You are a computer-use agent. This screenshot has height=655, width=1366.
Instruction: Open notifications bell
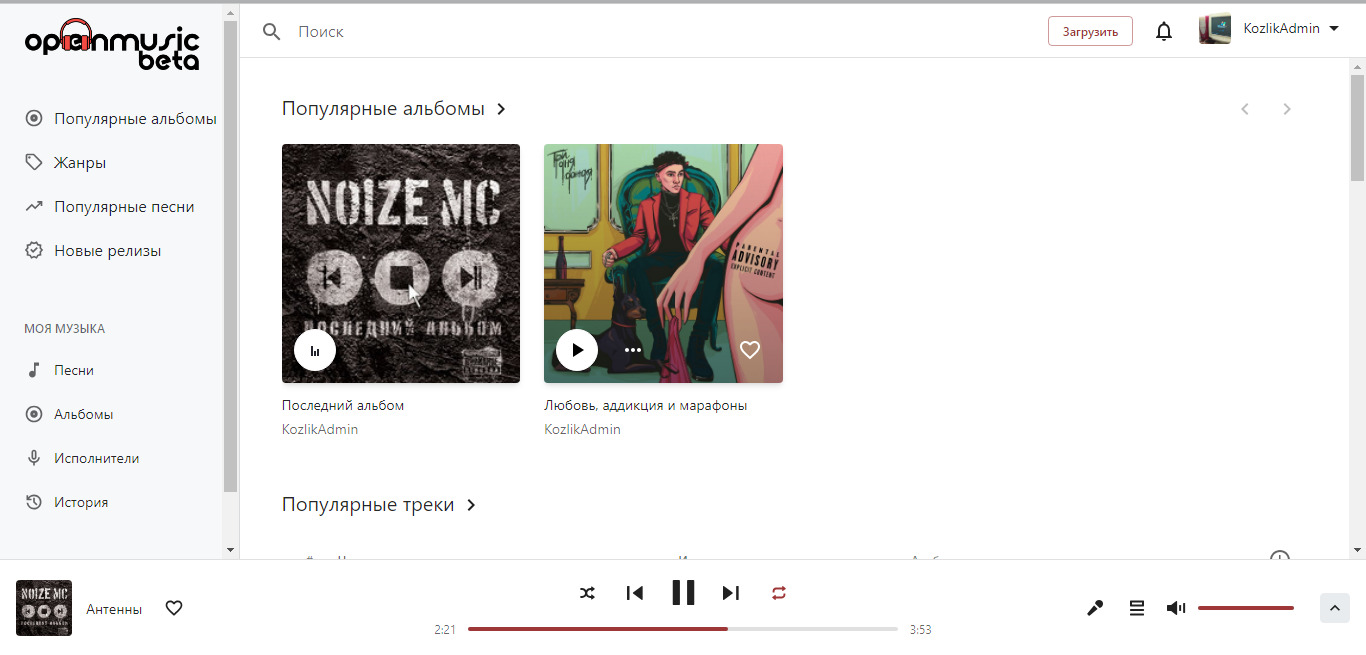point(1164,31)
